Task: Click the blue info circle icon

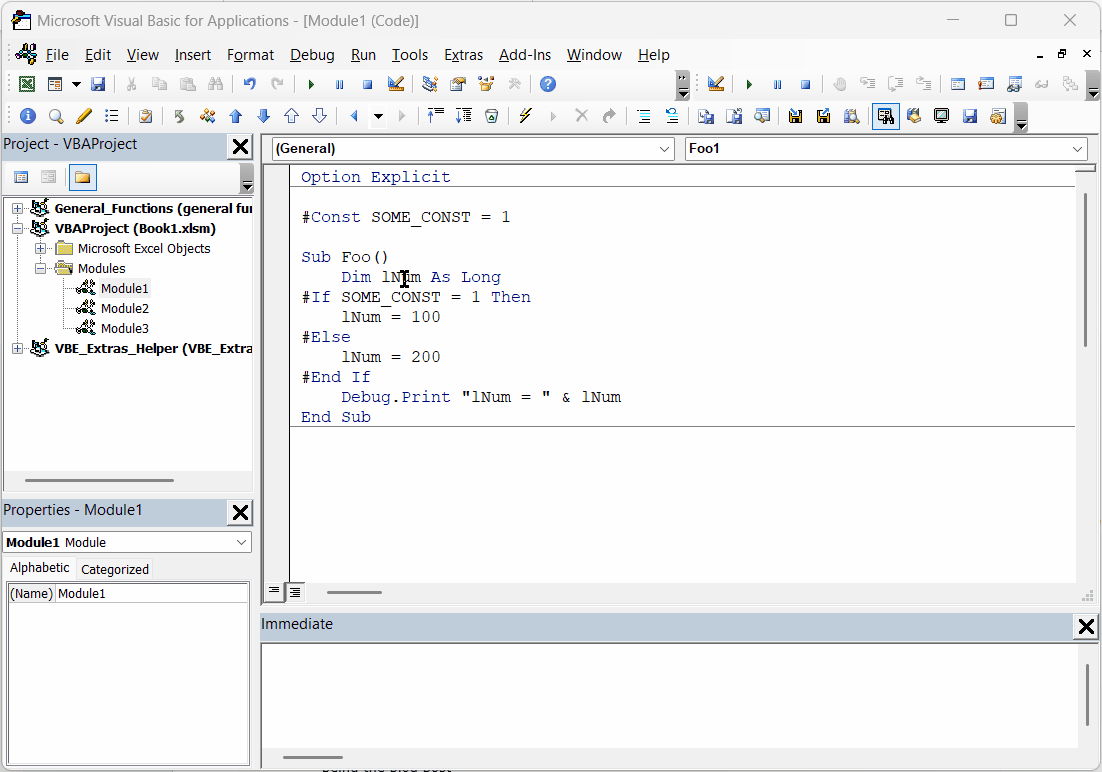Action: [x=27, y=116]
